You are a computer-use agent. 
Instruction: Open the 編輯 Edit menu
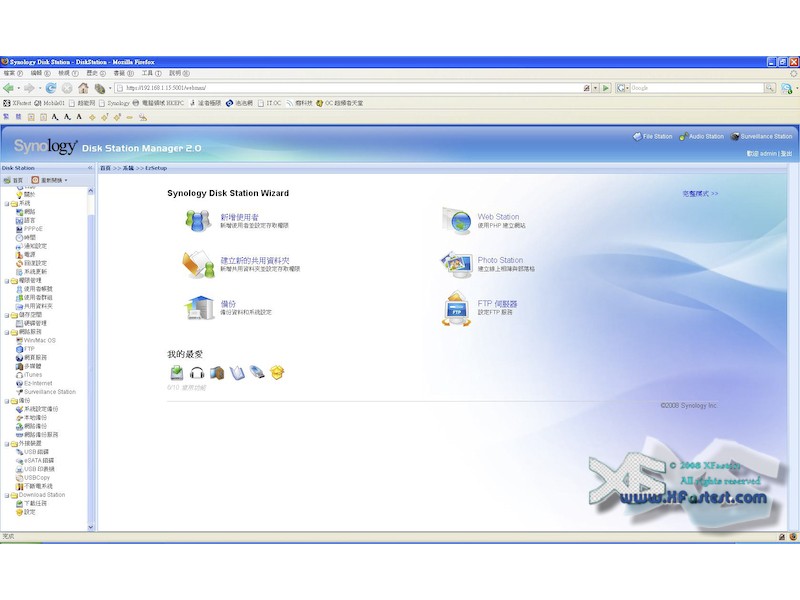(40, 73)
